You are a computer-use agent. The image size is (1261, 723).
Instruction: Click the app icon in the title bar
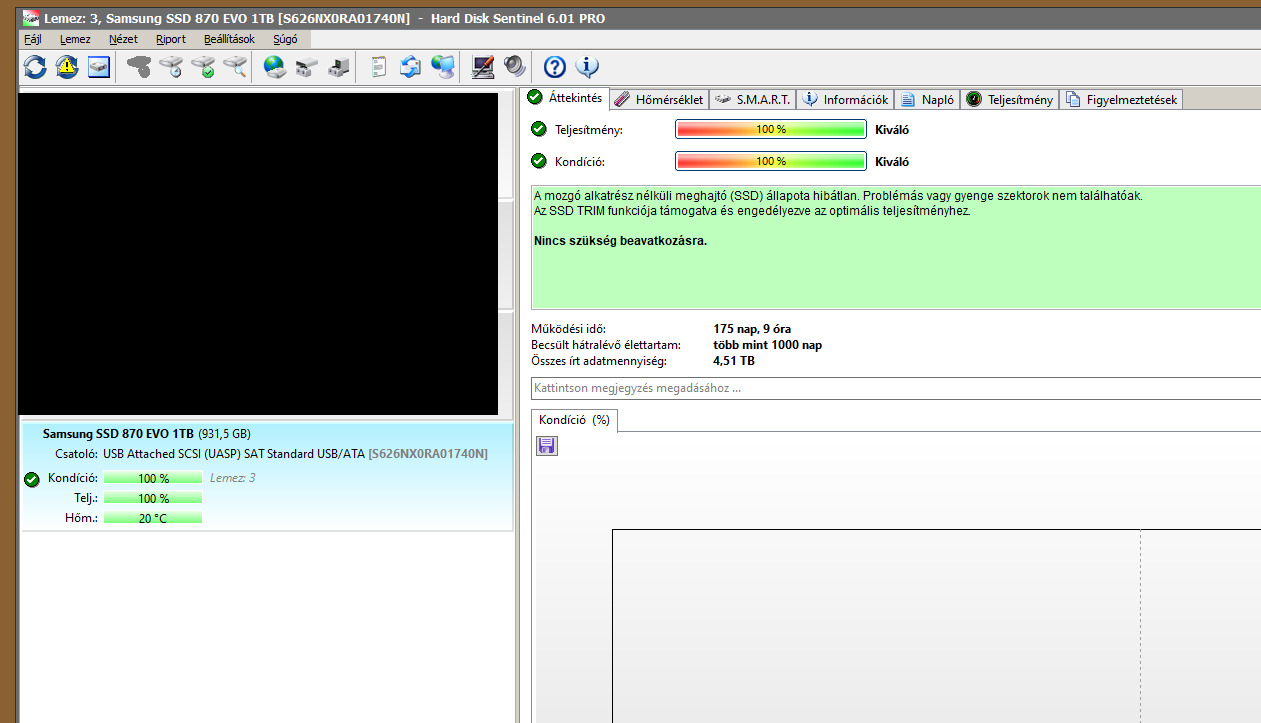[32, 18]
